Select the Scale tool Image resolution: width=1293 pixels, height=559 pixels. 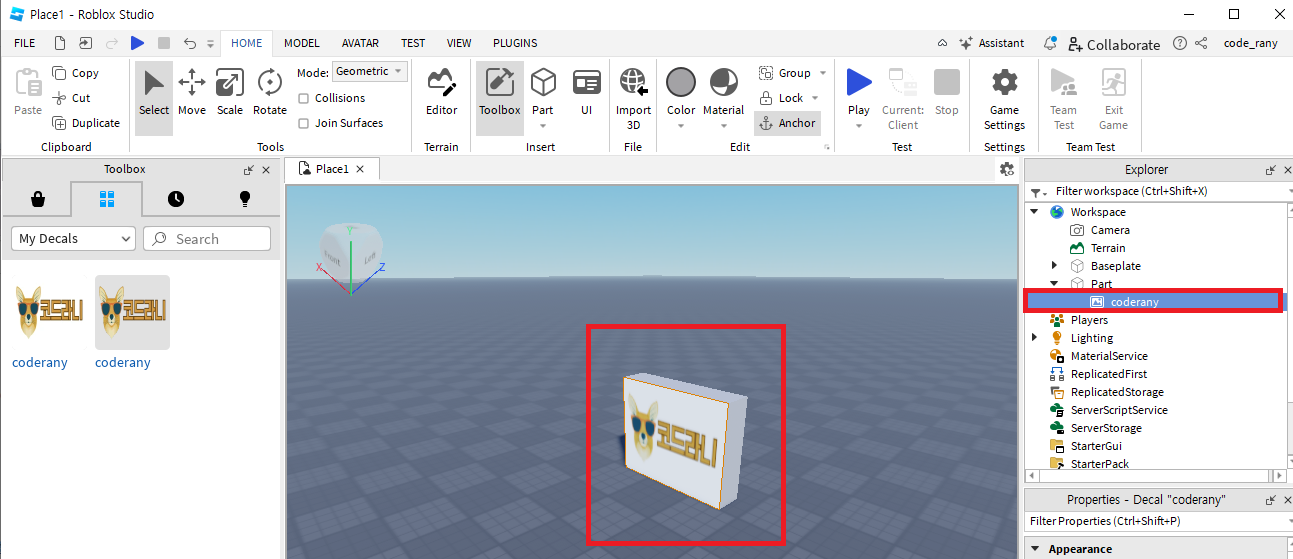[x=230, y=93]
